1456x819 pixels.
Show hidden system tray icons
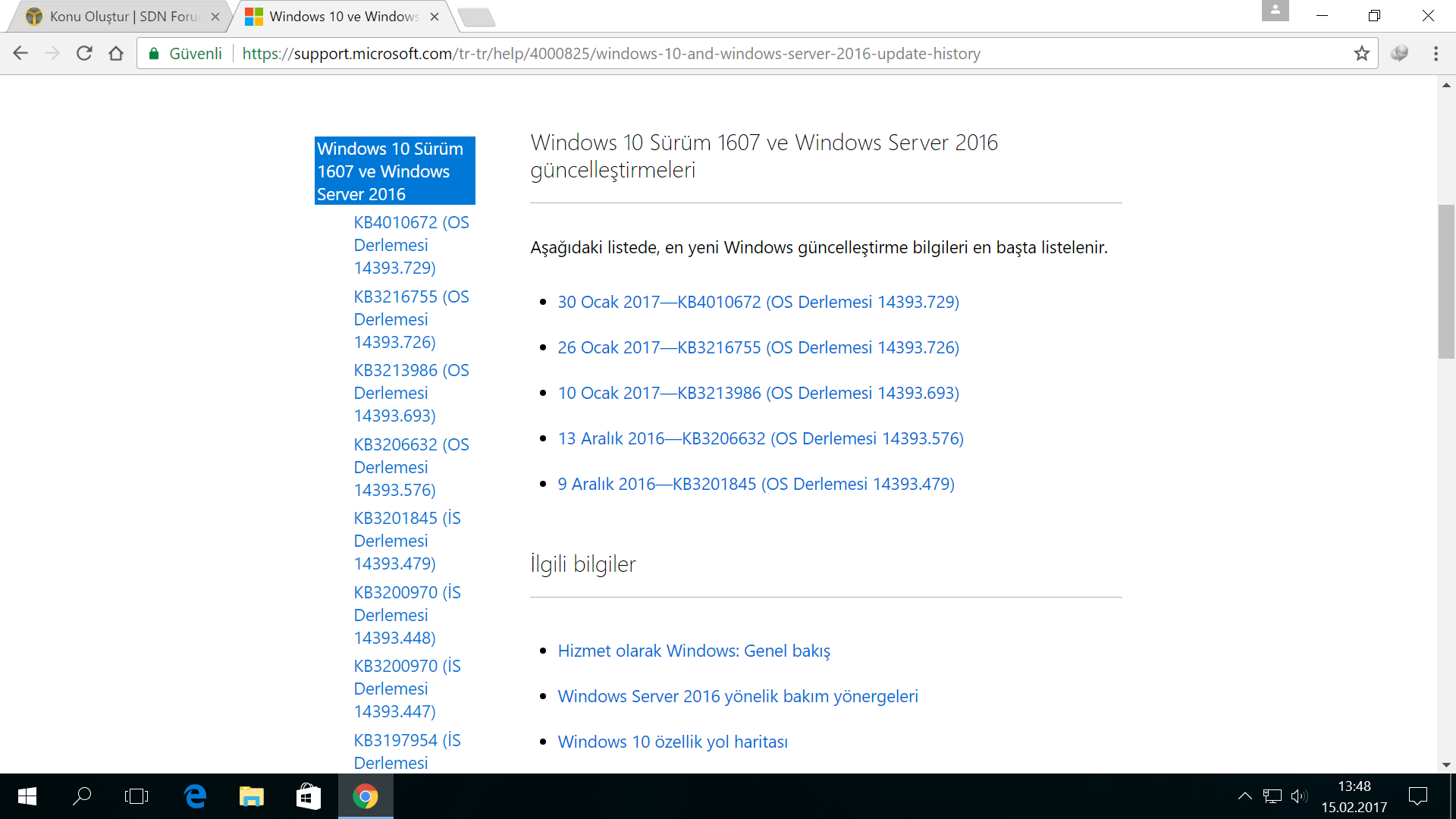pyautogui.click(x=1244, y=796)
